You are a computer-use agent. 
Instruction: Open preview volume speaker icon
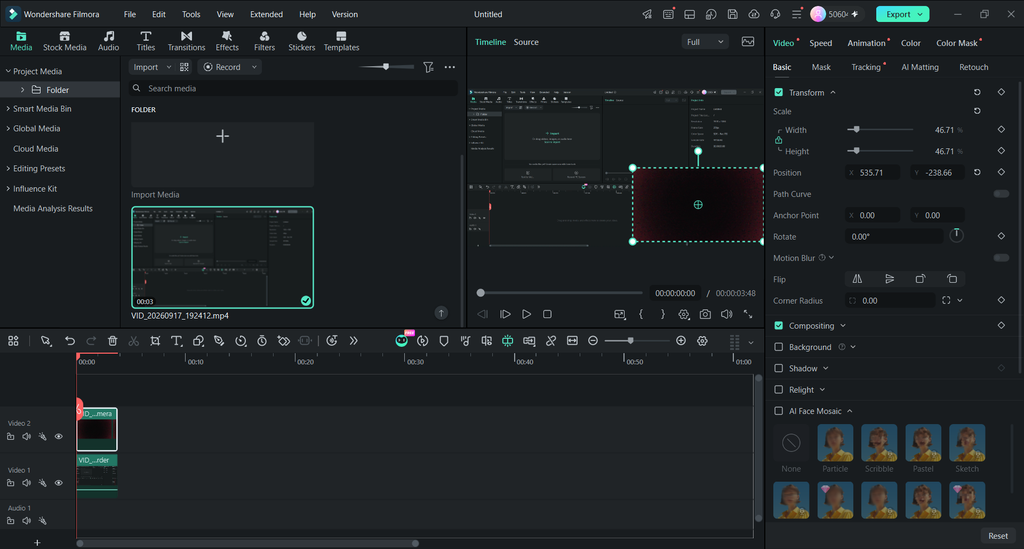tap(726, 314)
